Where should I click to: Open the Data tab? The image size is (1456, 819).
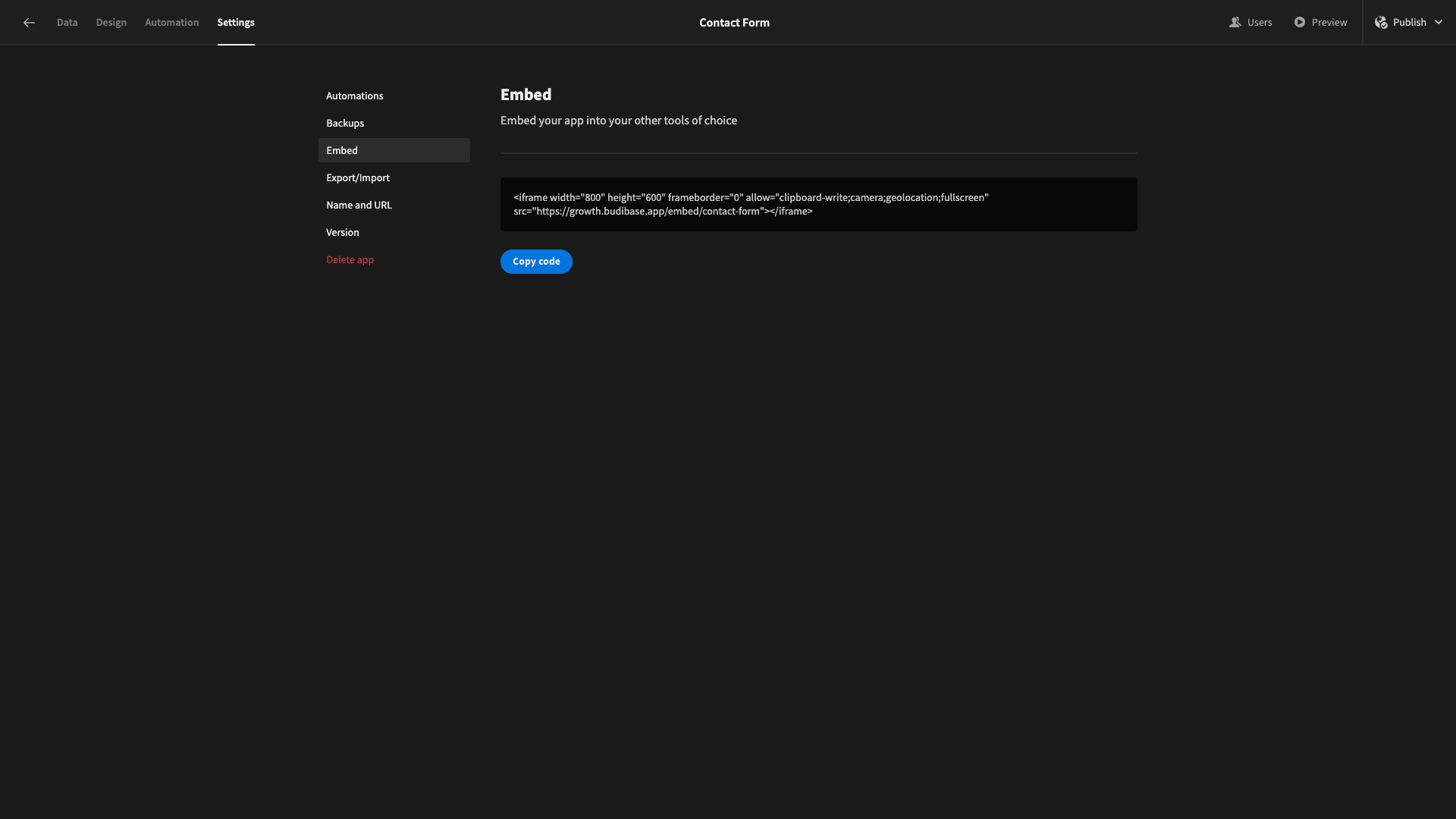click(x=67, y=23)
